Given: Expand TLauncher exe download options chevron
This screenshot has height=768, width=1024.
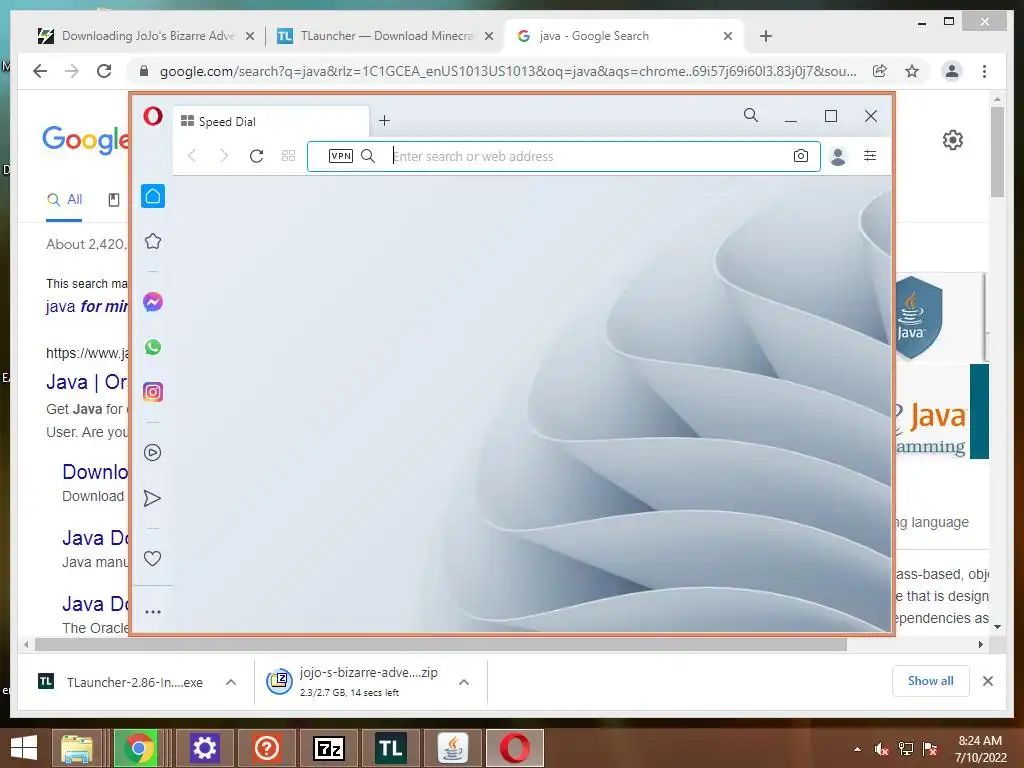Looking at the screenshot, I should click(x=231, y=682).
